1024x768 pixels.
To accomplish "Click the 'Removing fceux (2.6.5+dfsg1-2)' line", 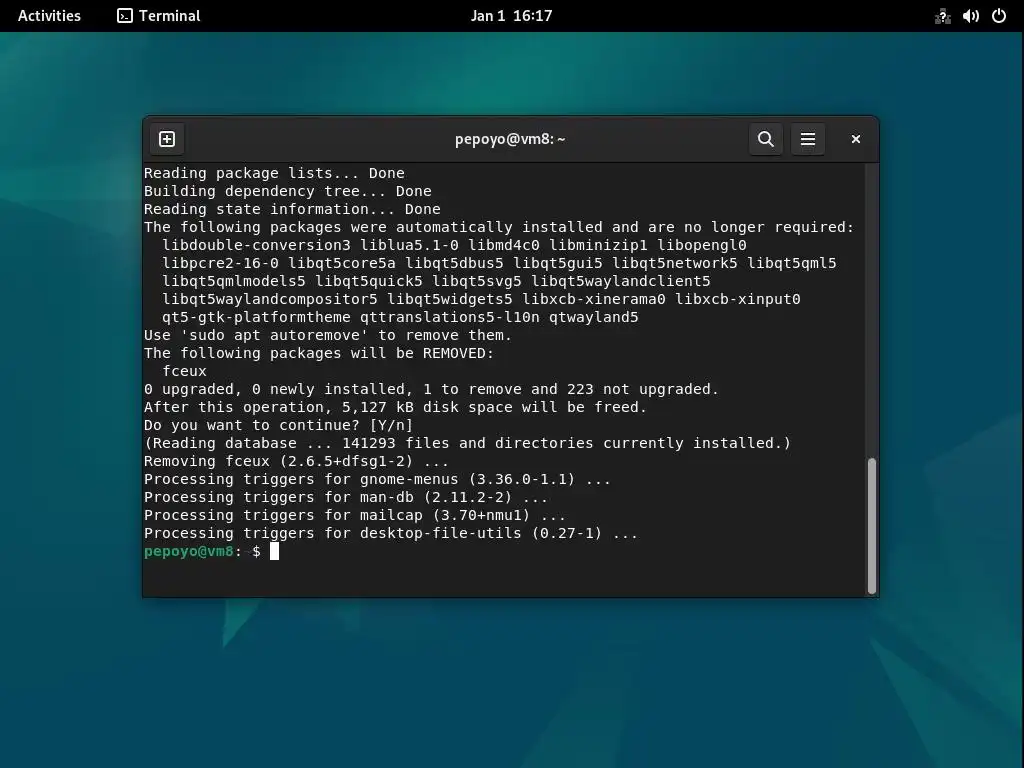I will [296, 461].
